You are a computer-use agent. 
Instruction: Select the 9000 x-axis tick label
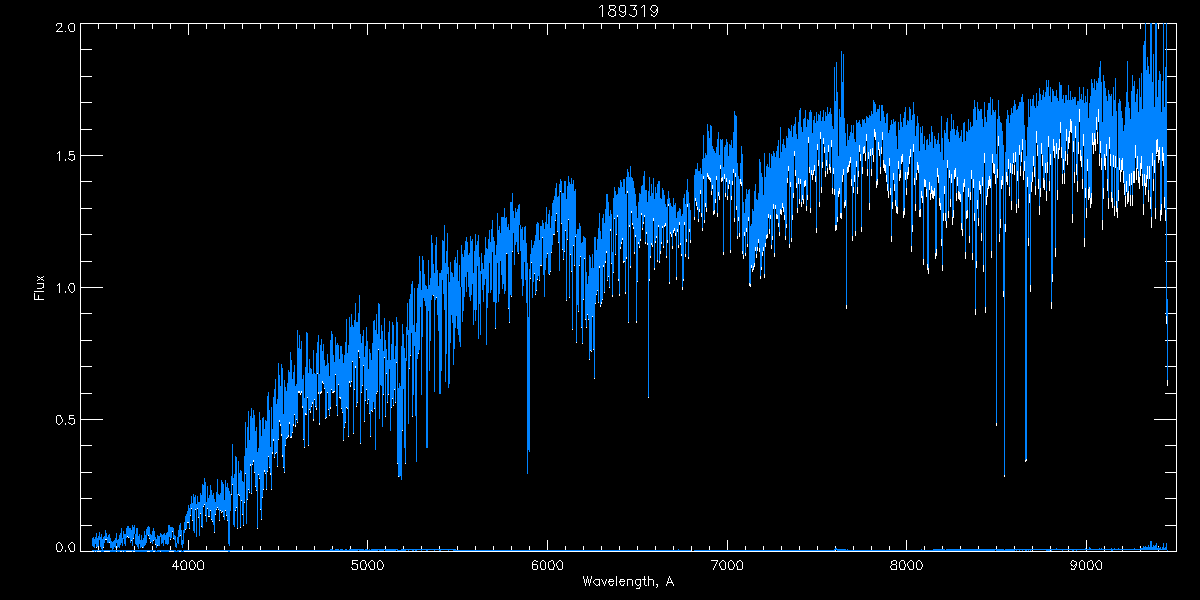(1086, 564)
